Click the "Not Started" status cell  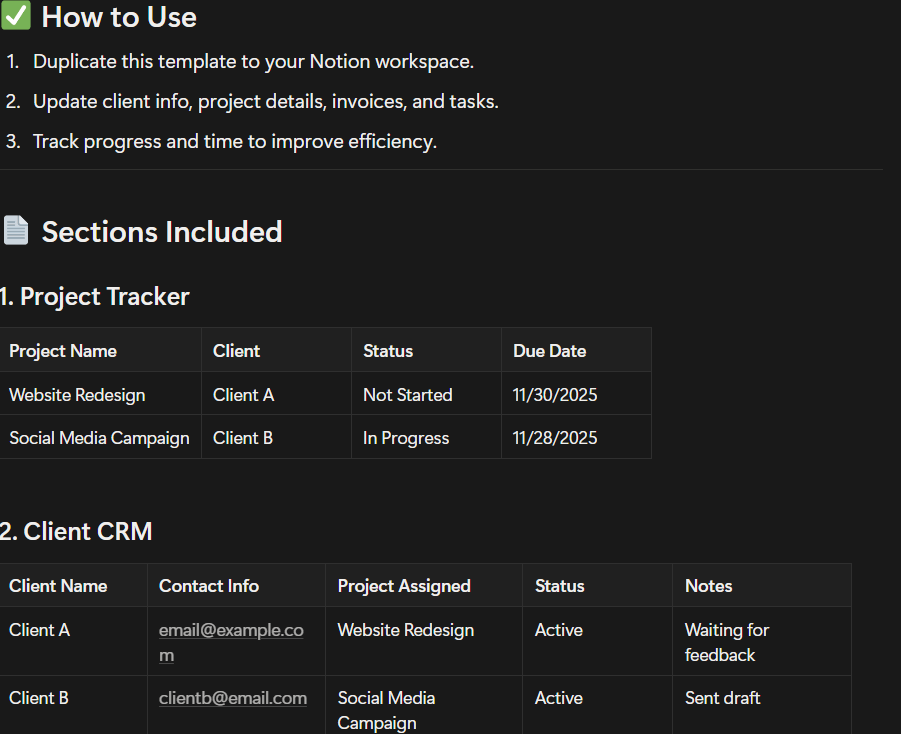tap(426, 394)
